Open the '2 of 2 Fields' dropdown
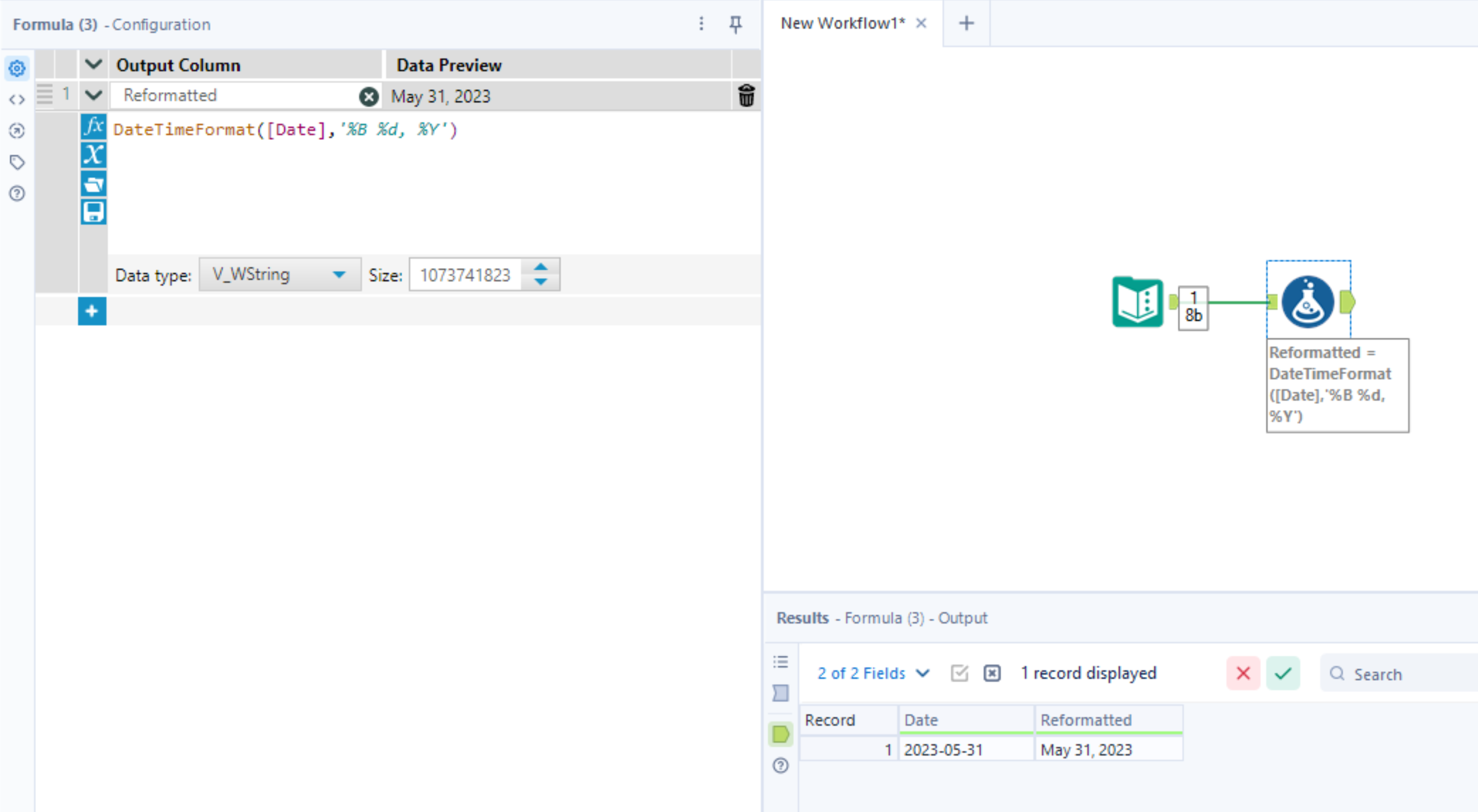1478x812 pixels. tap(872, 673)
